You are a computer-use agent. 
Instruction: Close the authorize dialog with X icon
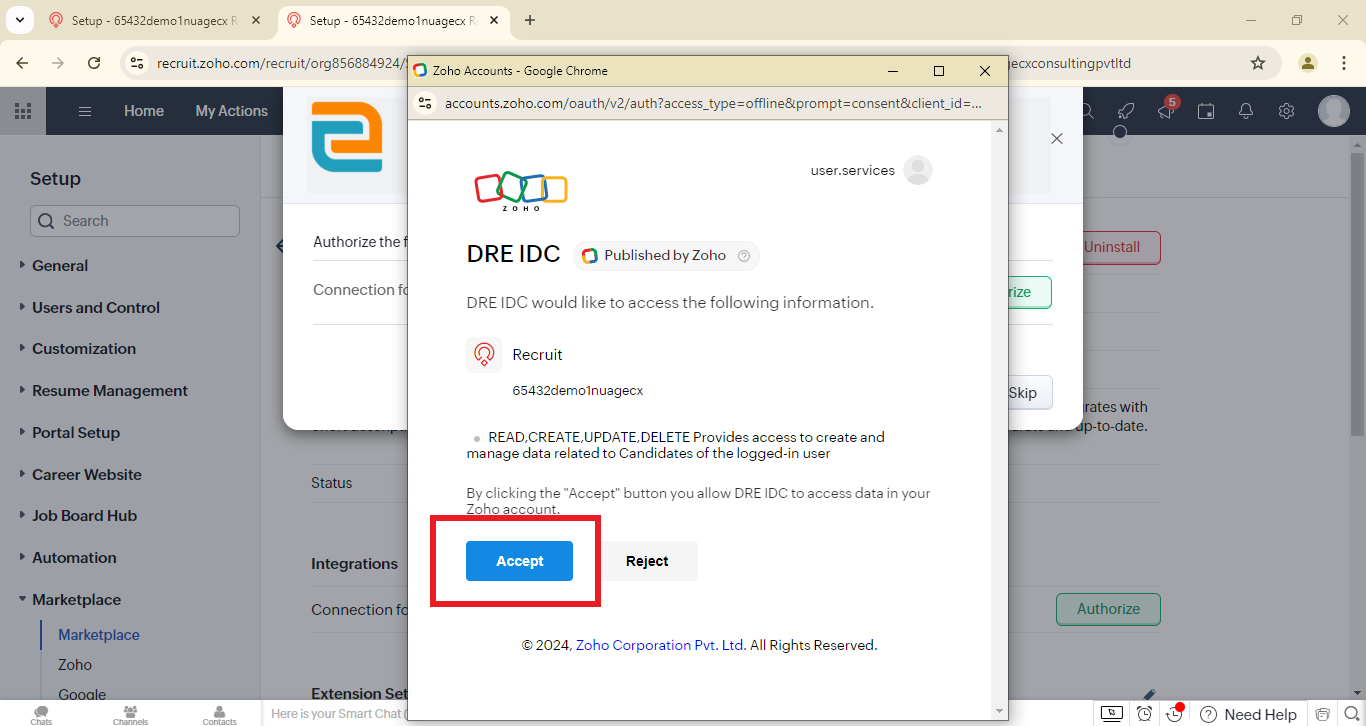(1057, 139)
